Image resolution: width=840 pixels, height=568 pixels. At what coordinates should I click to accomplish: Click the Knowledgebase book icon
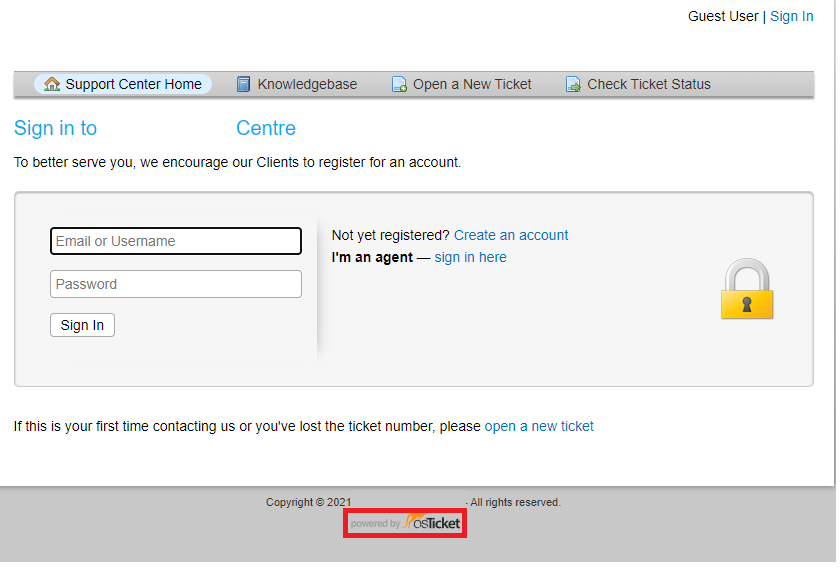244,84
